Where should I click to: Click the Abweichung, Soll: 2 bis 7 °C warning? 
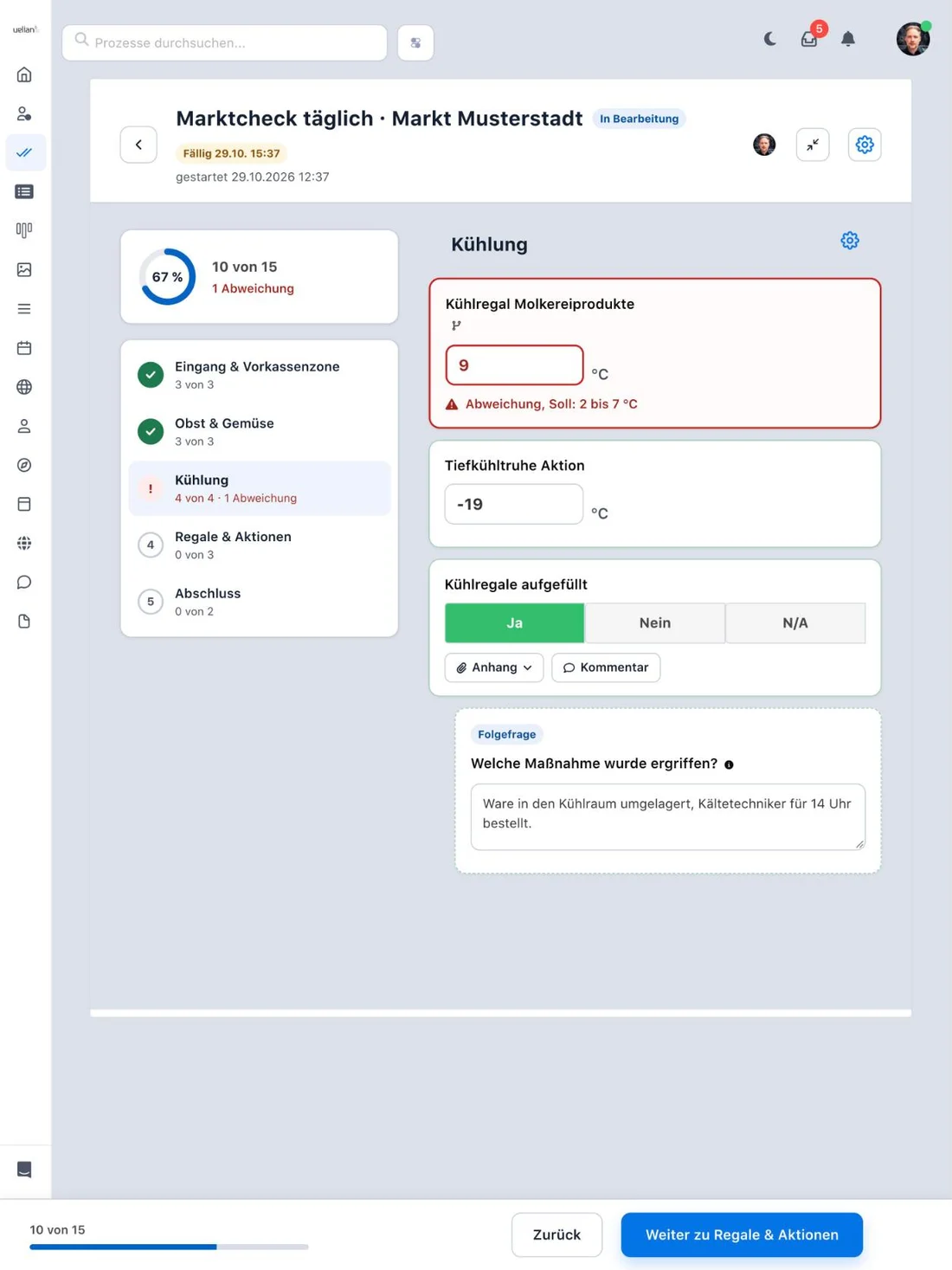pos(542,404)
